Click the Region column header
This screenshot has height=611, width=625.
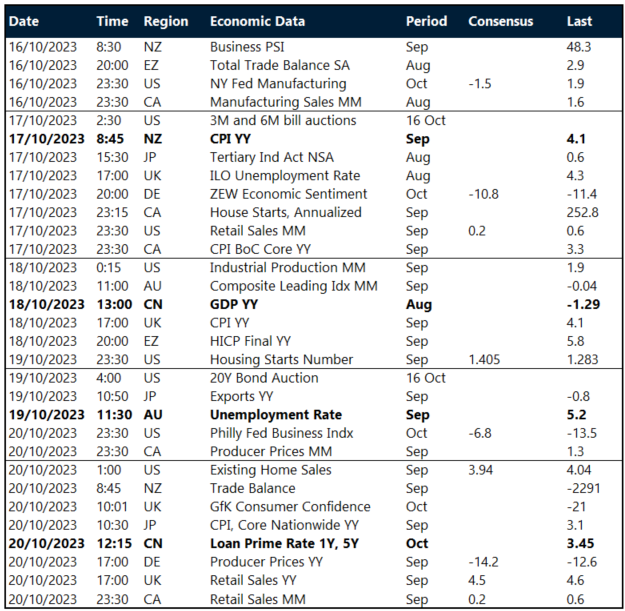coord(165,21)
